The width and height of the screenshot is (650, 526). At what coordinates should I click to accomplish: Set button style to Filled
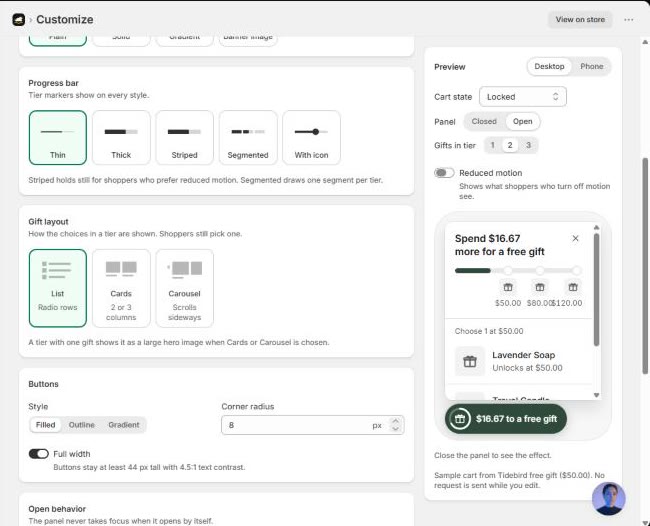point(46,425)
